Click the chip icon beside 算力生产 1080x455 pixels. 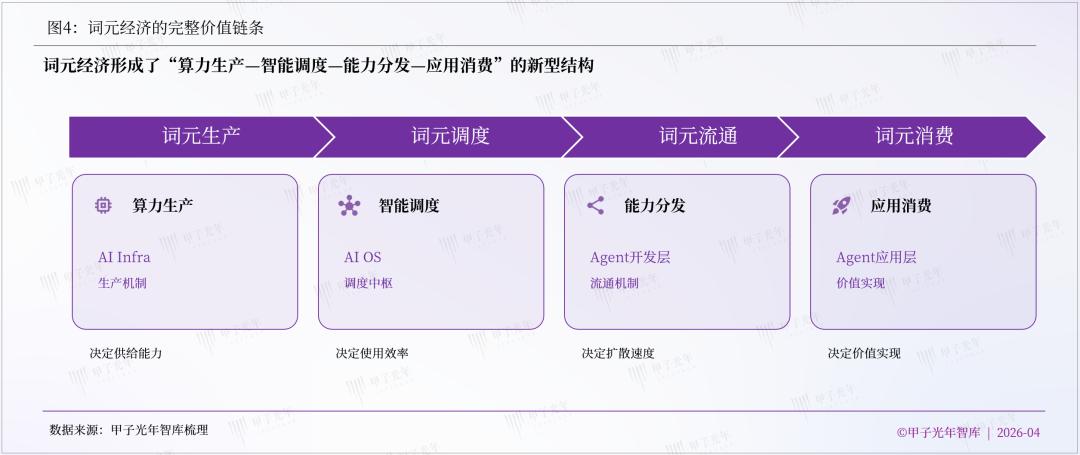pyautogui.click(x=102, y=206)
